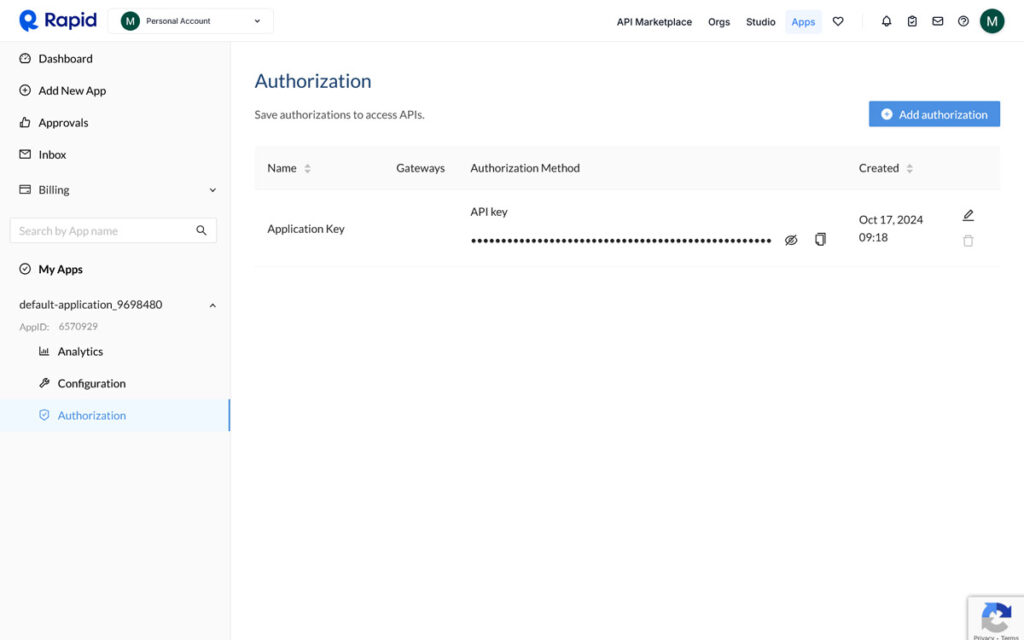Click the Gateways column header

coord(420,168)
